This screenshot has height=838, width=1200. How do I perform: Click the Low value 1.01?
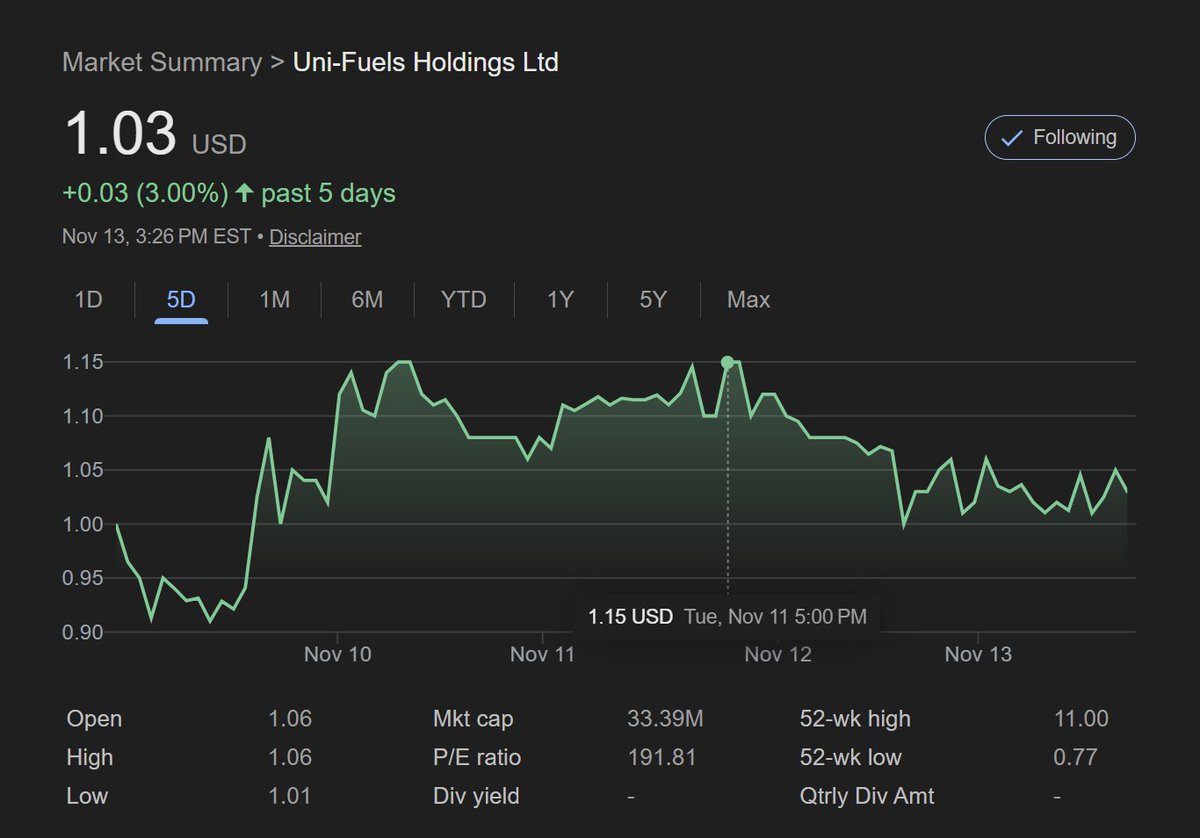(290, 796)
